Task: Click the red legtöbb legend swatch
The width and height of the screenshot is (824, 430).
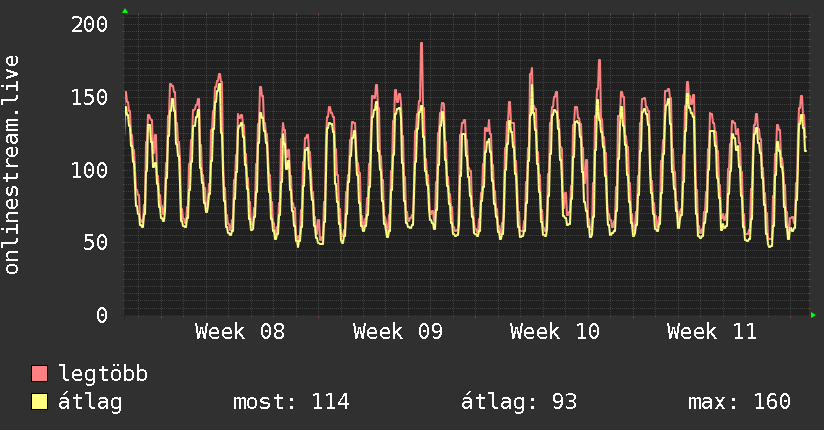Action: click(40, 374)
